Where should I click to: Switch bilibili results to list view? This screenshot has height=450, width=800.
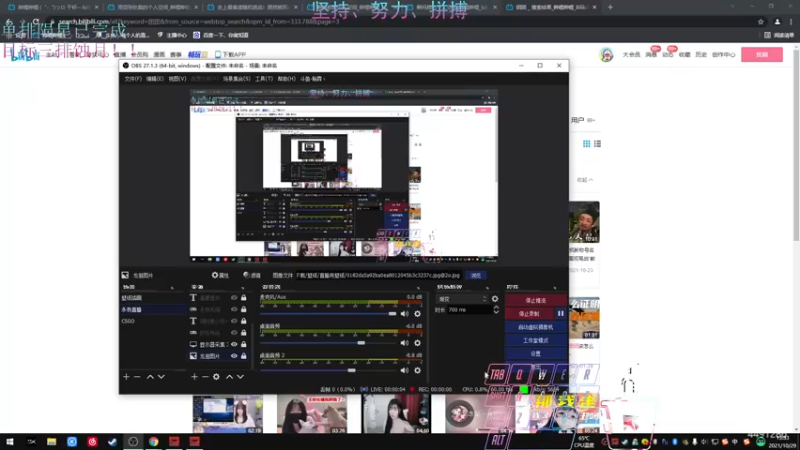(x=597, y=144)
